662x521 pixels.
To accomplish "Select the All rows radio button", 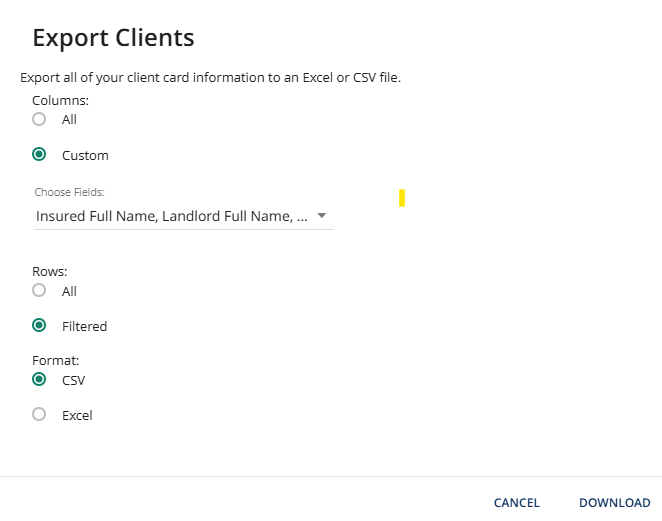I will 39,291.
